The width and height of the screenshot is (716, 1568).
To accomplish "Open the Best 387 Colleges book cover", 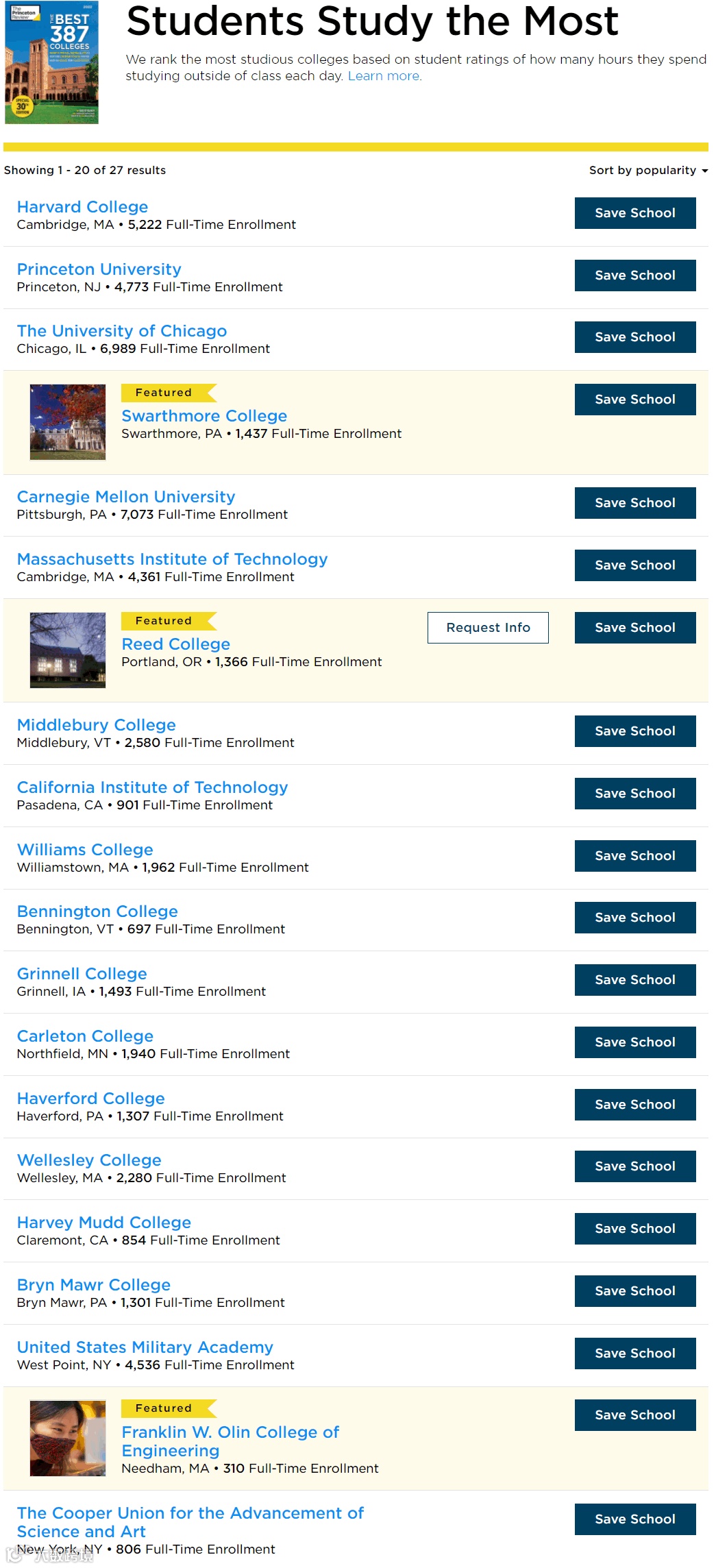I will [x=52, y=62].
